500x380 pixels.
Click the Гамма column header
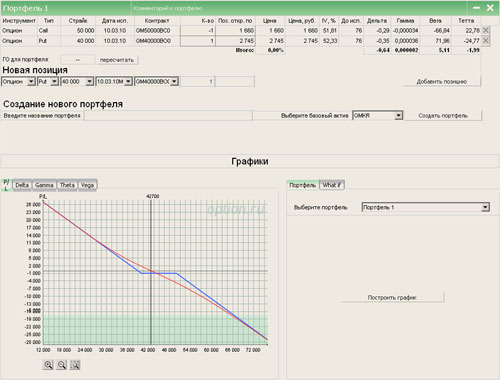tap(405, 21)
